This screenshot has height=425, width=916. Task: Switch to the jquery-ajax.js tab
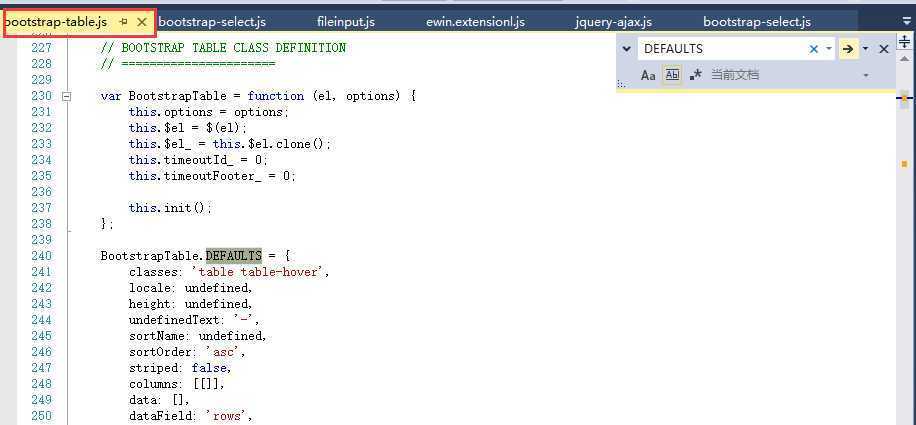[x=613, y=22]
